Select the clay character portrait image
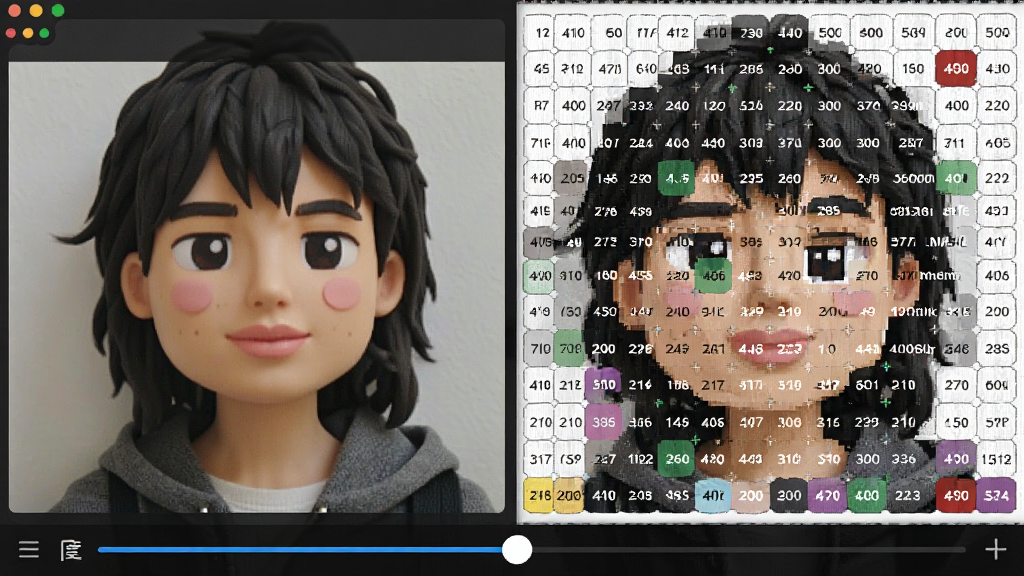1024x576 pixels. pyautogui.click(x=257, y=287)
